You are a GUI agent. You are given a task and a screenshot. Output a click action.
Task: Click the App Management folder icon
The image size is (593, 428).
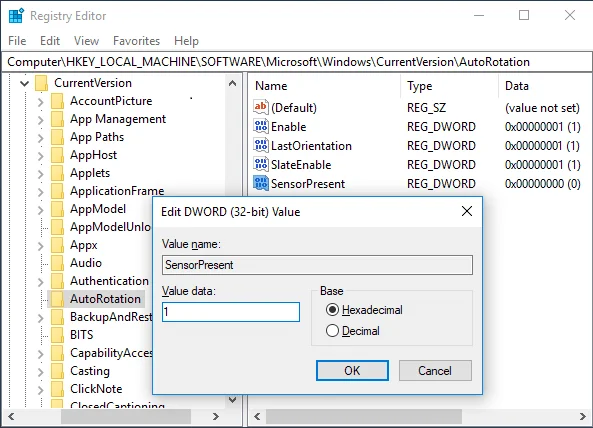click(x=57, y=119)
